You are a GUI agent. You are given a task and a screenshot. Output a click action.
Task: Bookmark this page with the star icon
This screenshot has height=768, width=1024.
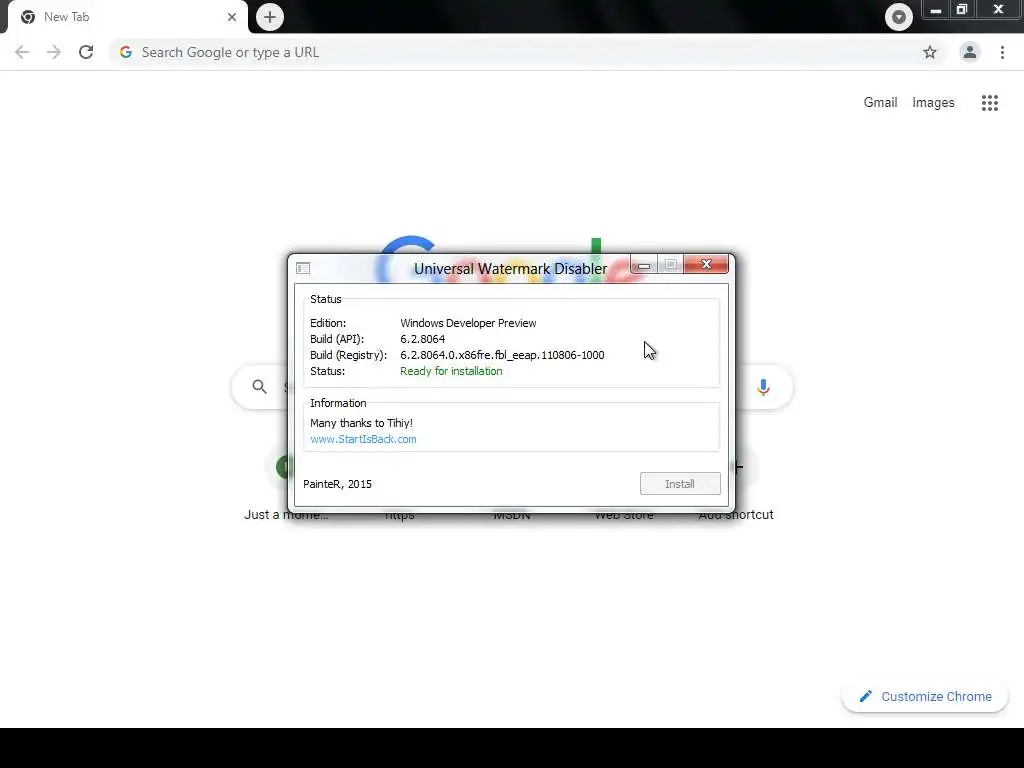click(x=930, y=52)
